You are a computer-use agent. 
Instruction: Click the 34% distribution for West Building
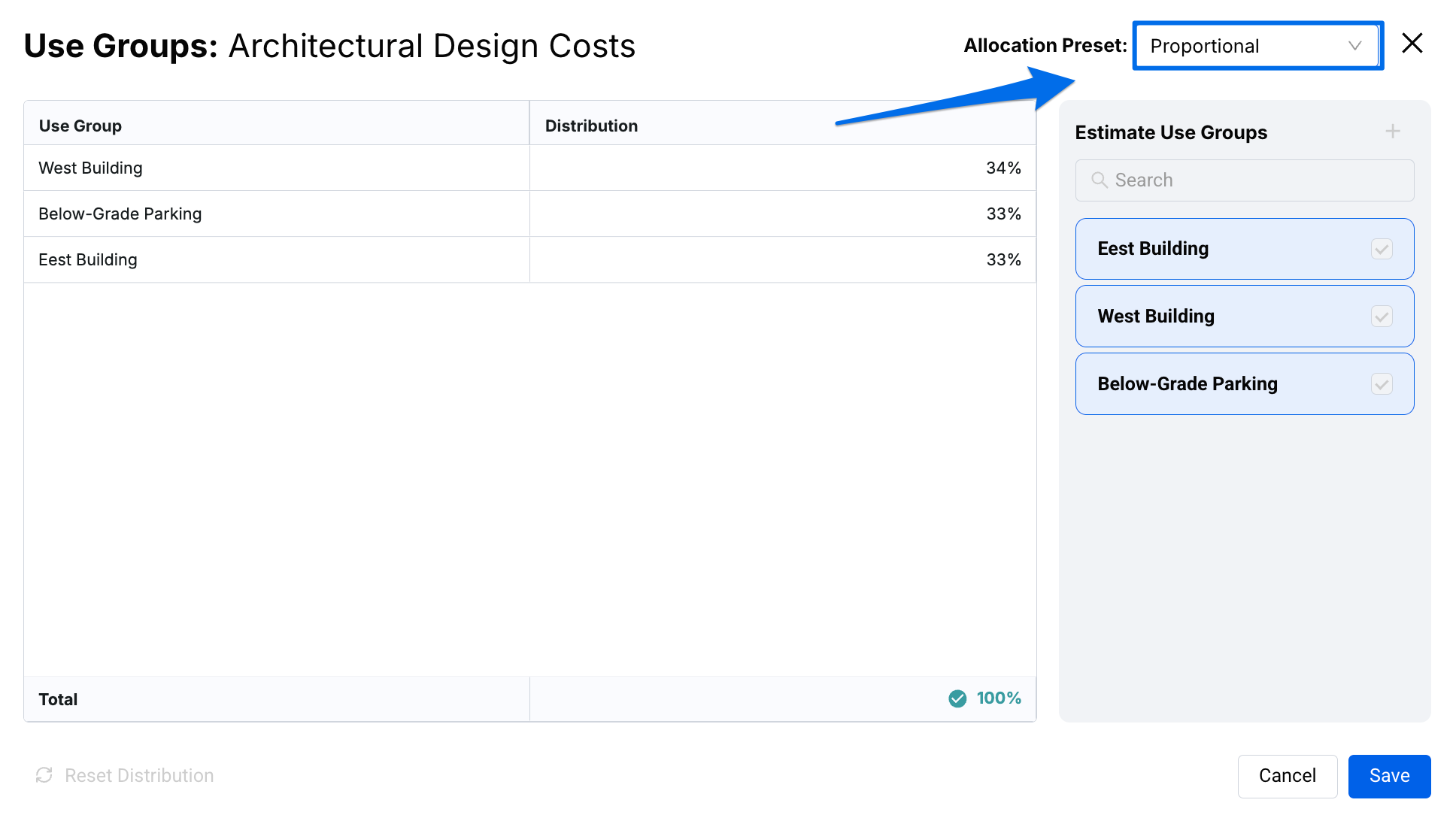(1003, 168)
